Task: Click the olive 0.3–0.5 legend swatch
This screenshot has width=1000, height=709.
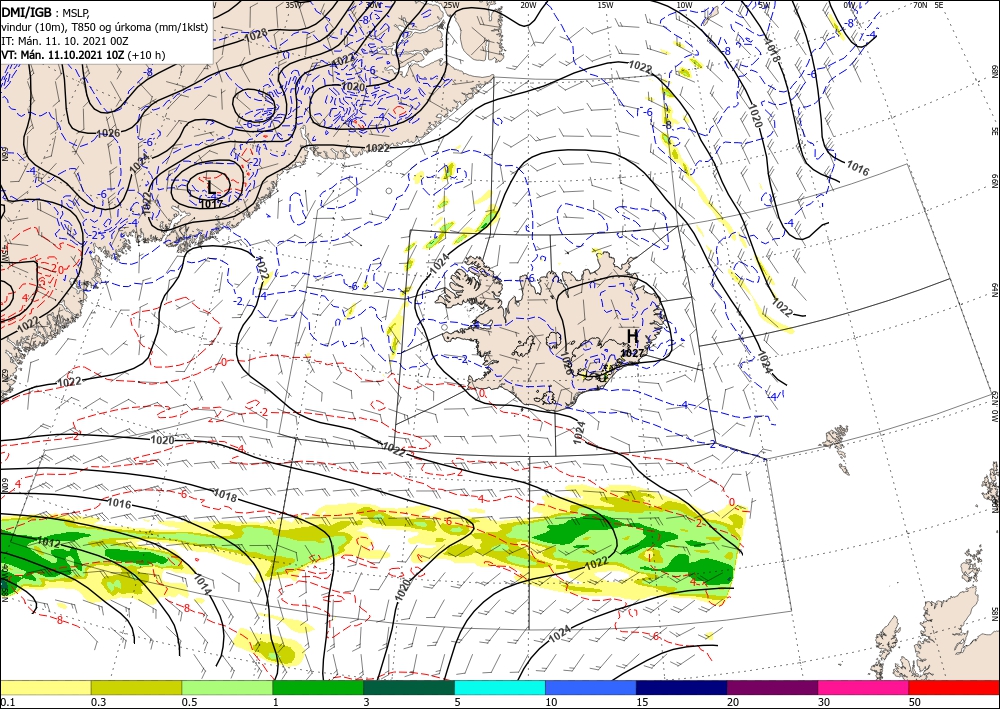Action: (136, 687)
